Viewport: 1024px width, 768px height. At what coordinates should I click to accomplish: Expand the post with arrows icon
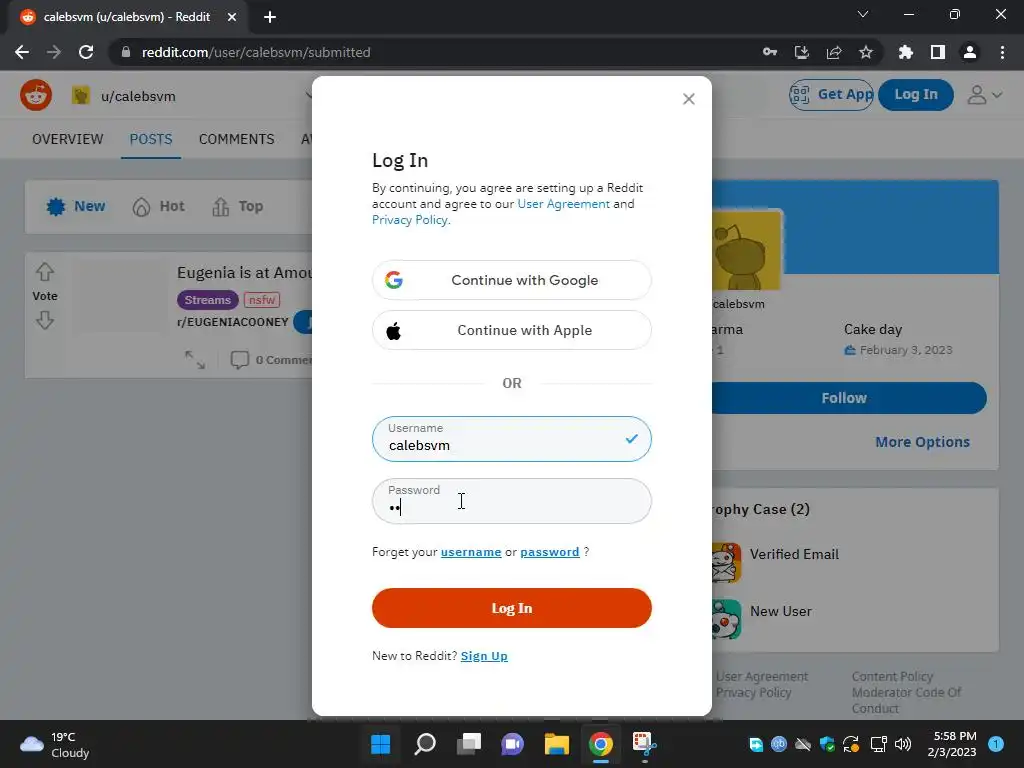(195, 360)
